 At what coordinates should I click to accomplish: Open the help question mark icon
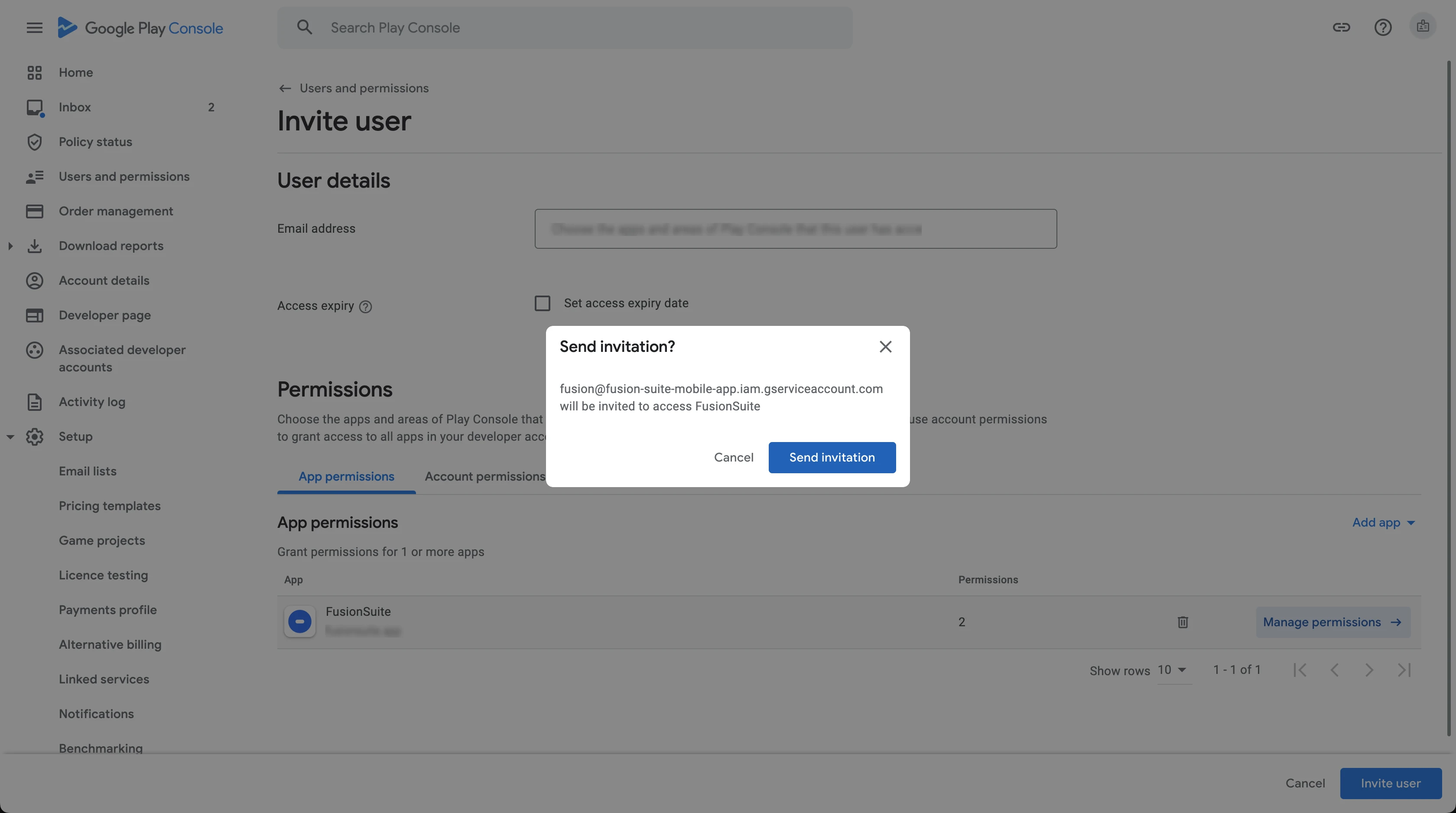point(1382,27)
